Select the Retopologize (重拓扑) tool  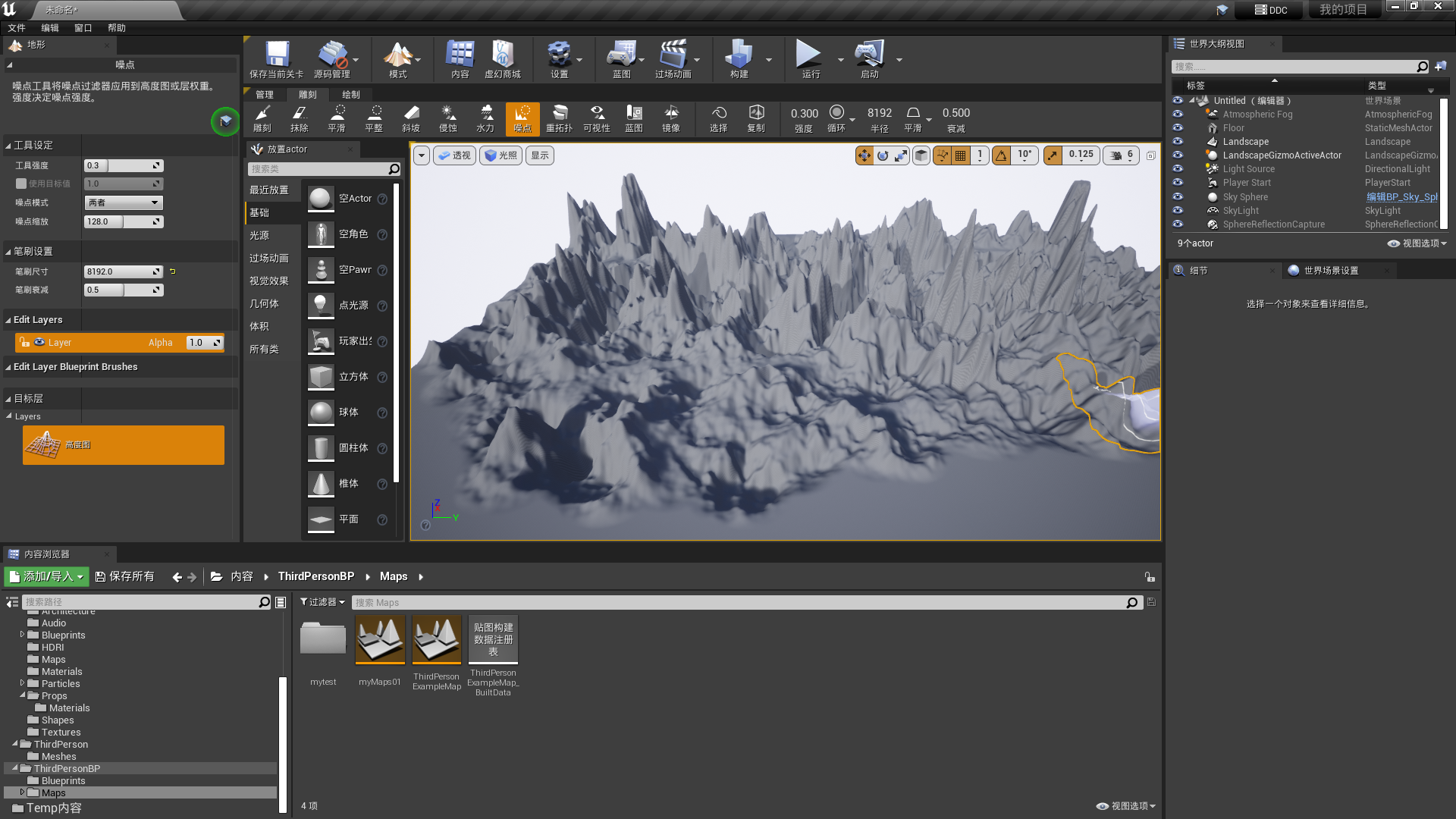560,119
